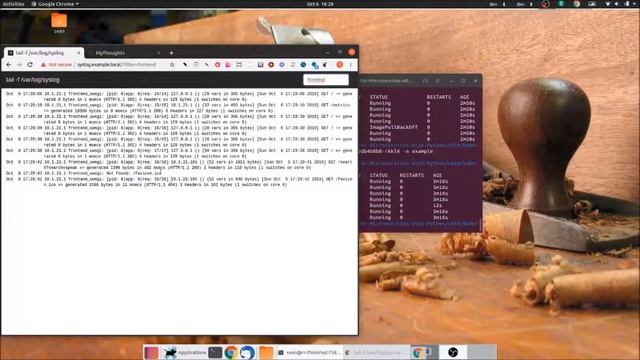Click the OBS tray icon in top bar
The height and width of the screenshot is (360, 640).
click(546, 4)
